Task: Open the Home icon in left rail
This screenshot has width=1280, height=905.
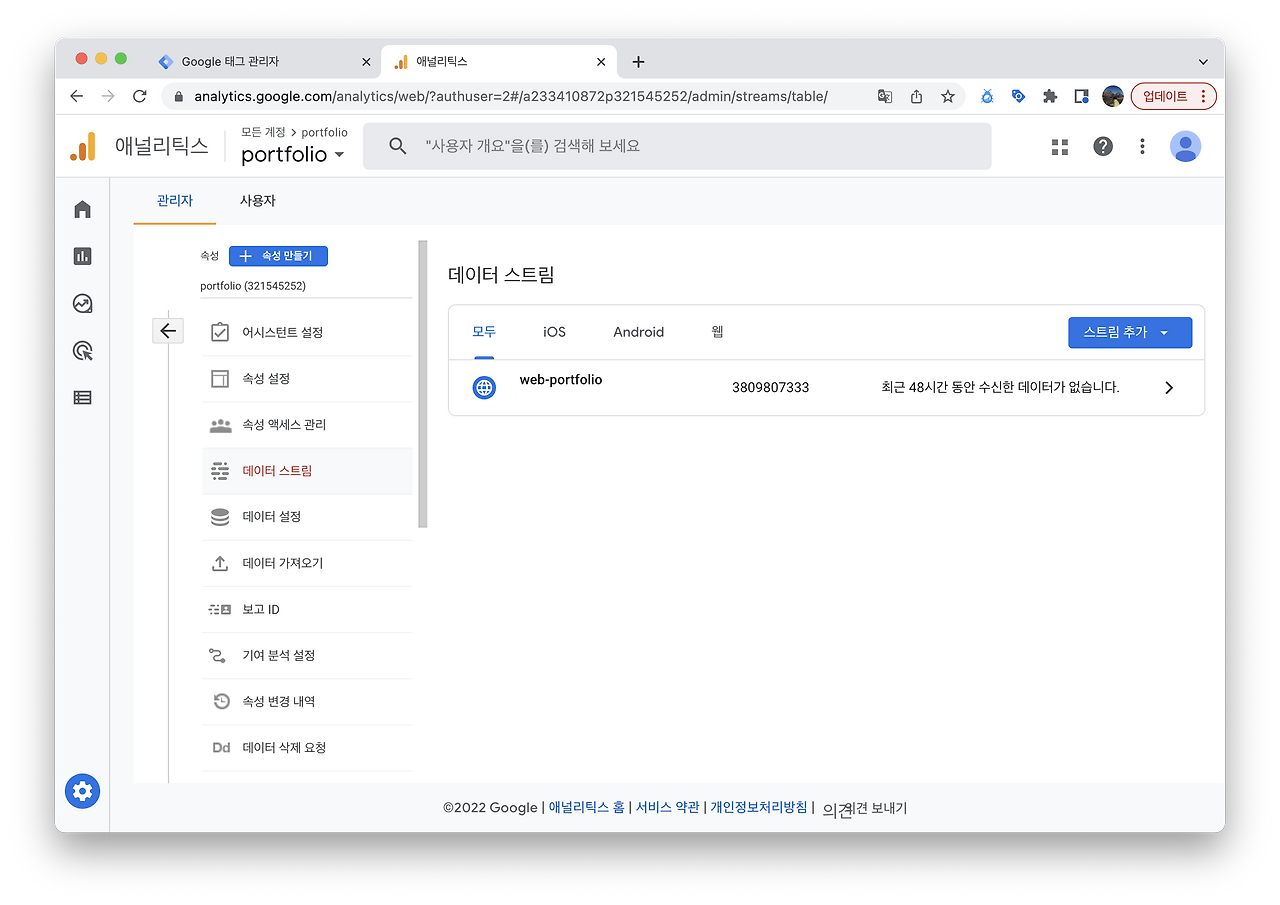Action: tap(83, 209)
